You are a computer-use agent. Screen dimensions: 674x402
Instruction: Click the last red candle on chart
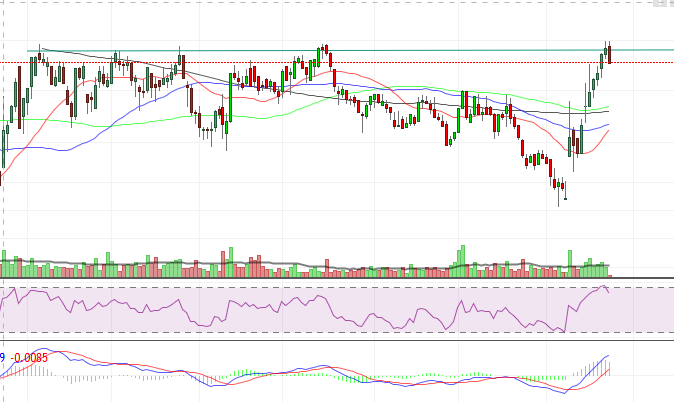point(610,54)
